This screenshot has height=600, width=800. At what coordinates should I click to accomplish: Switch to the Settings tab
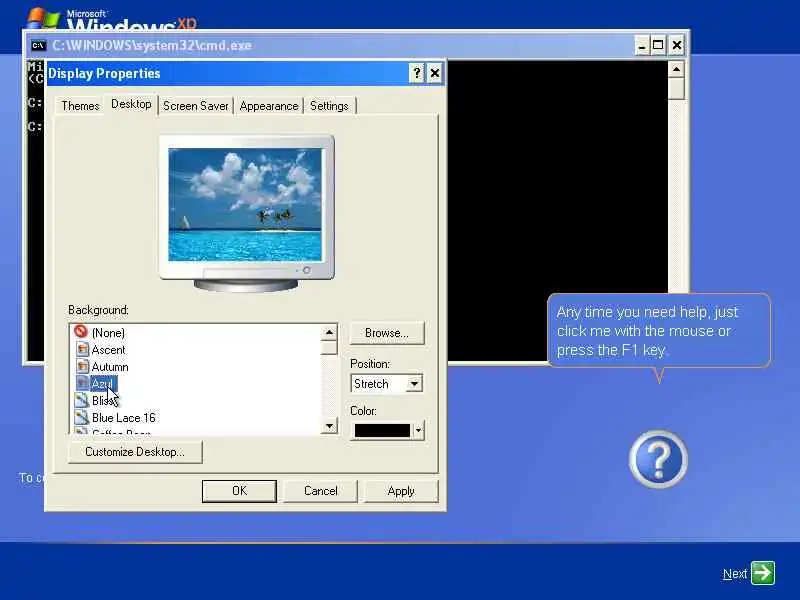coord(330,106)
